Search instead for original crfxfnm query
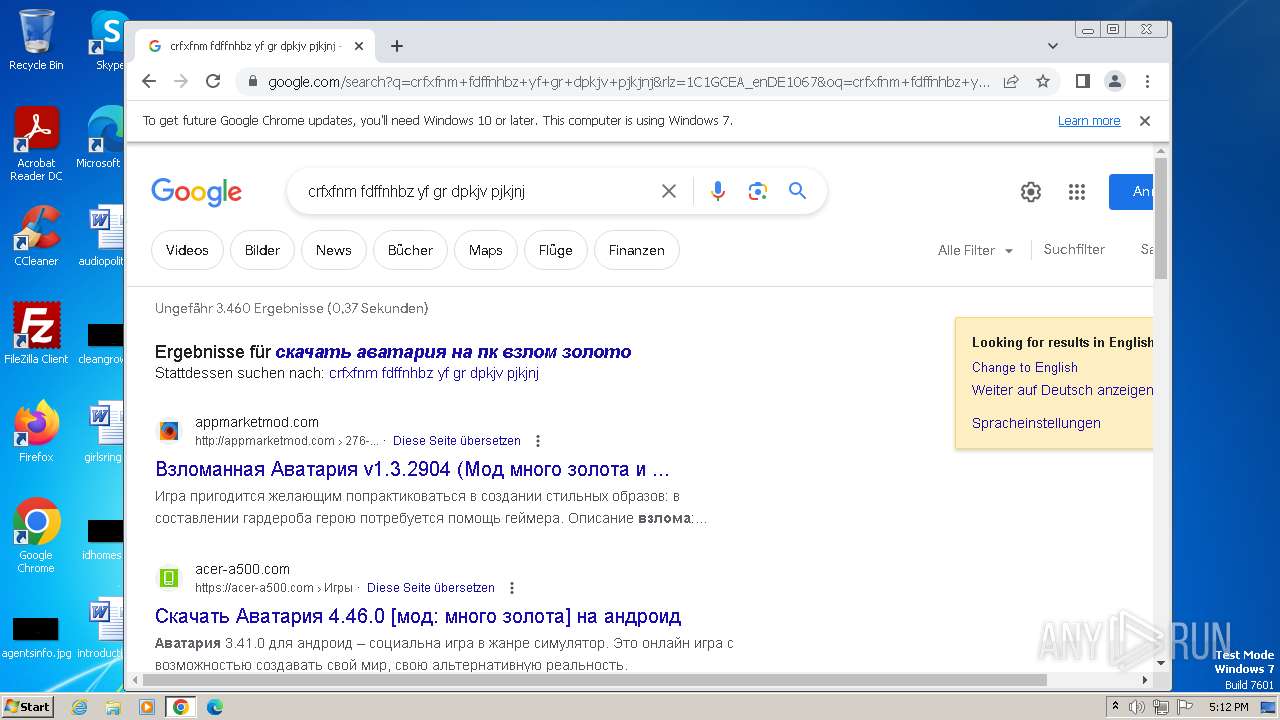Viewport: 1280px width, 720px height. pos(434,373)
